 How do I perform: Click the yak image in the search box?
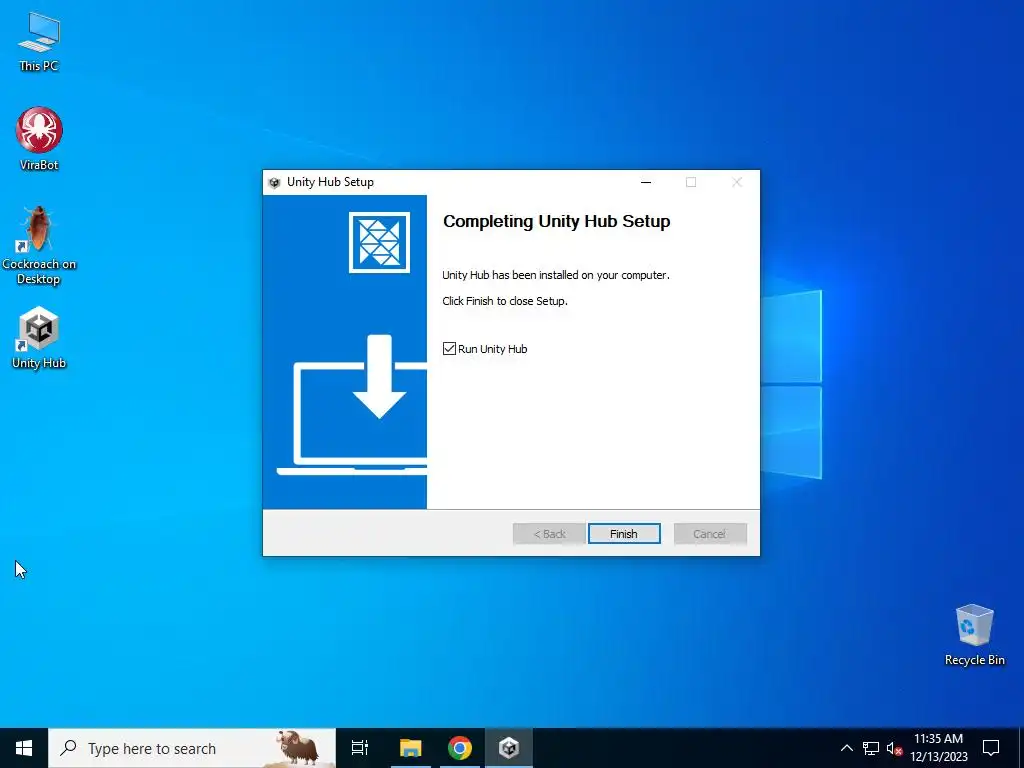click(x=297, y=748)
